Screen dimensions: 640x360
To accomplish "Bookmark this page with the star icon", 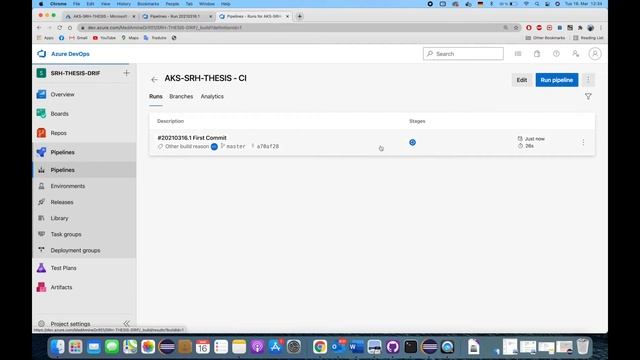I will pyautogui.click(x=516, y=28).
